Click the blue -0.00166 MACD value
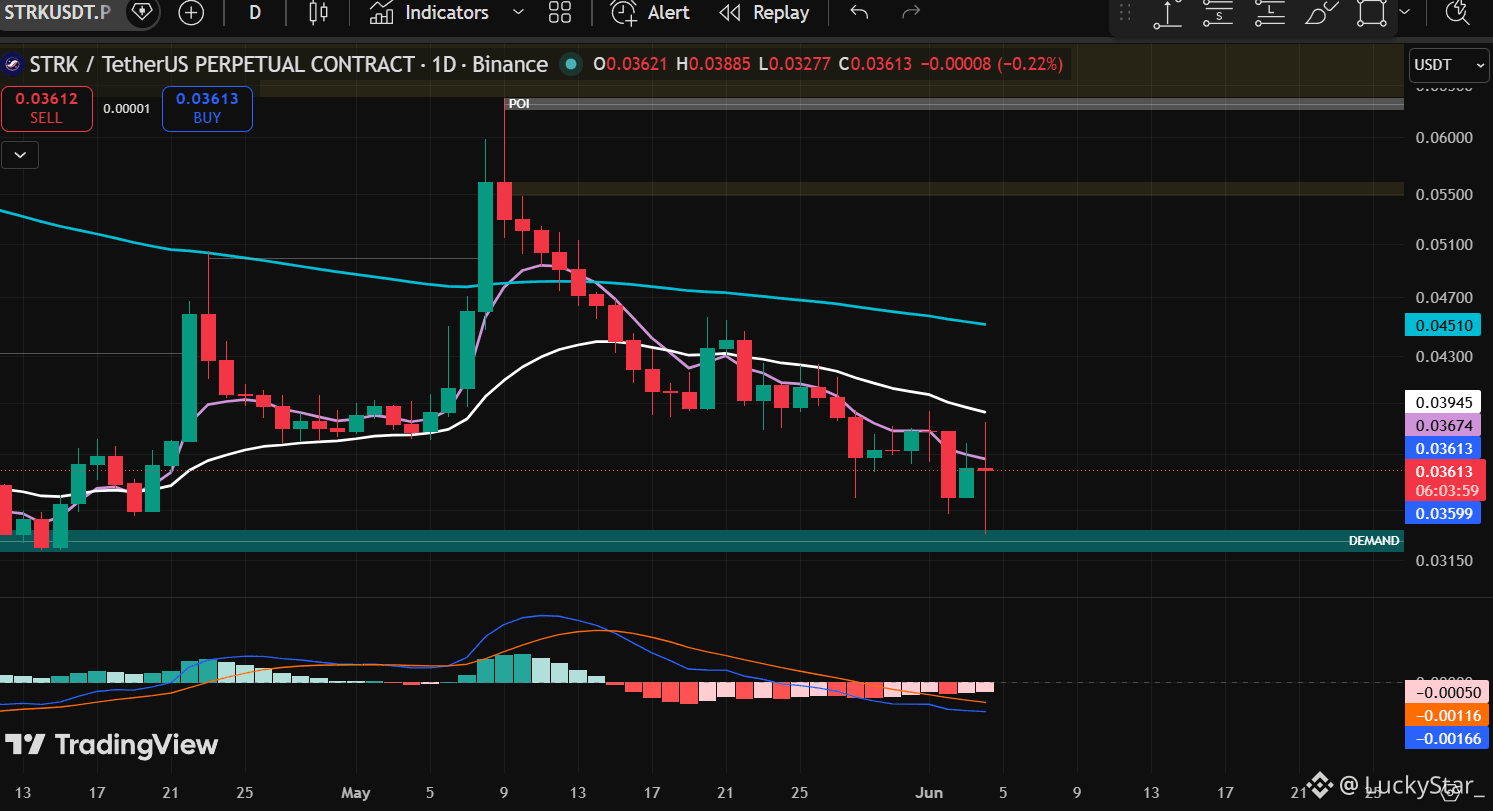This screenshot has height=811, width=1493. point(1448,738)
